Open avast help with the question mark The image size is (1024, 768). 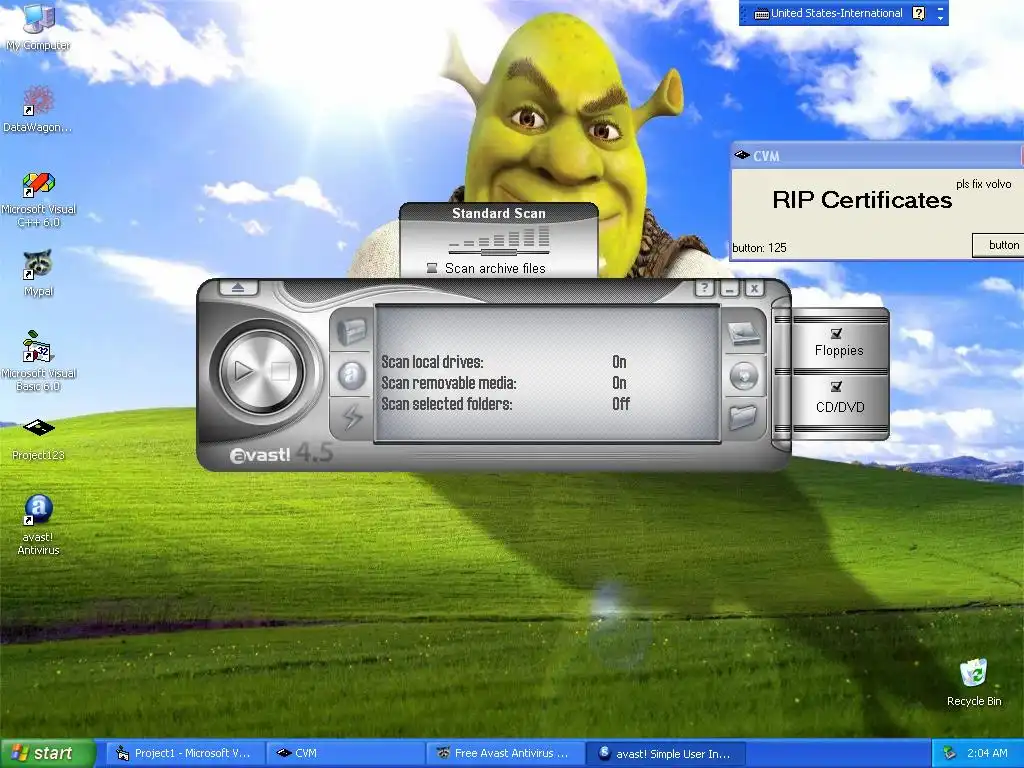[704, 288]
